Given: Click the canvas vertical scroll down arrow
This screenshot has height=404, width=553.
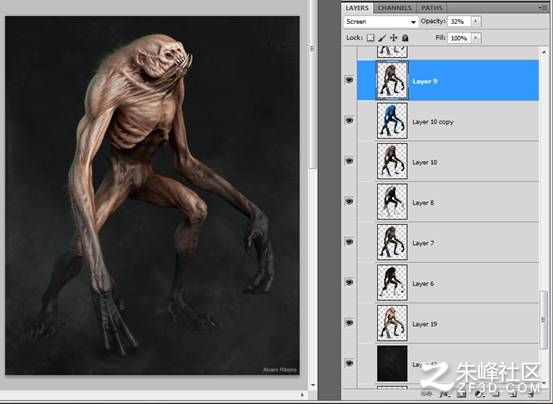Looking at the screenshot, I should pyautogui.click(x=312, y=385).
